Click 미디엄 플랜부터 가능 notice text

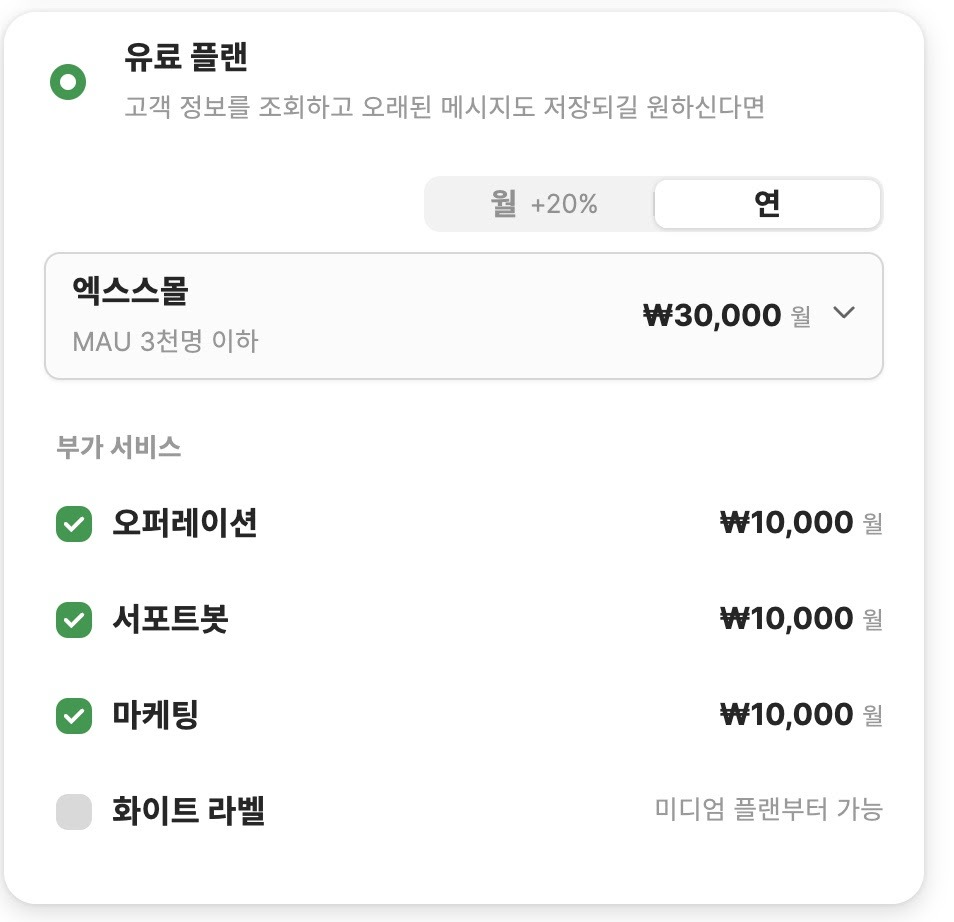768,809
